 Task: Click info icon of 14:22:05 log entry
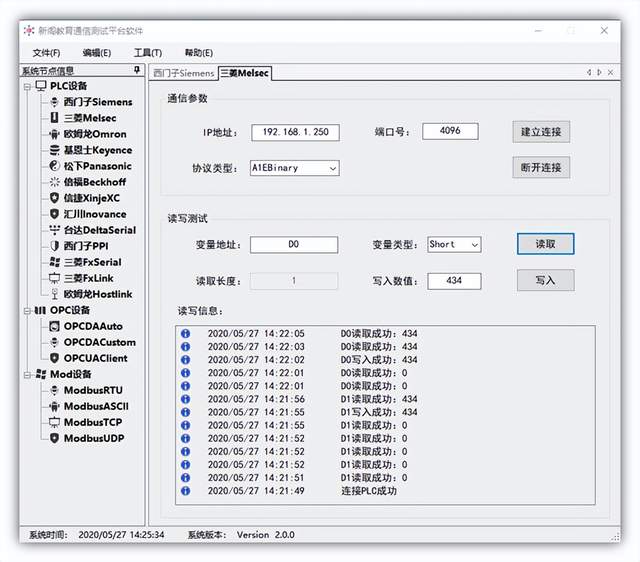point(185,333)
